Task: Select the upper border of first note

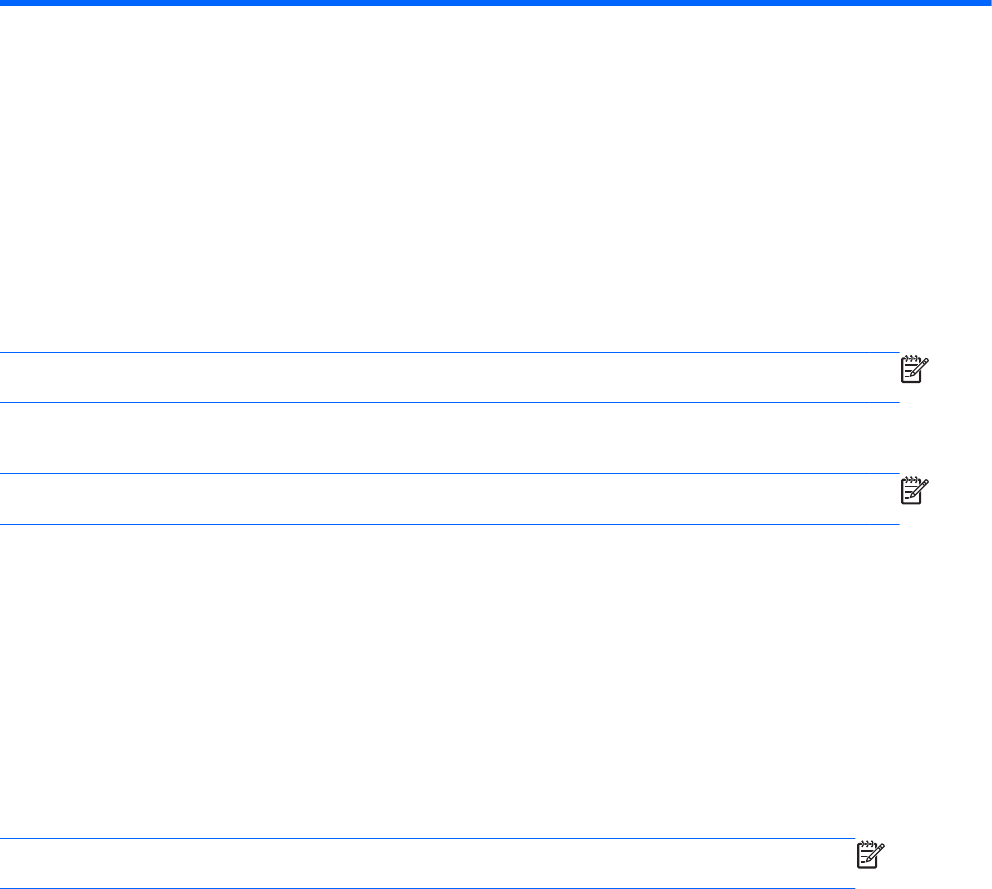Action: [440, 352]
